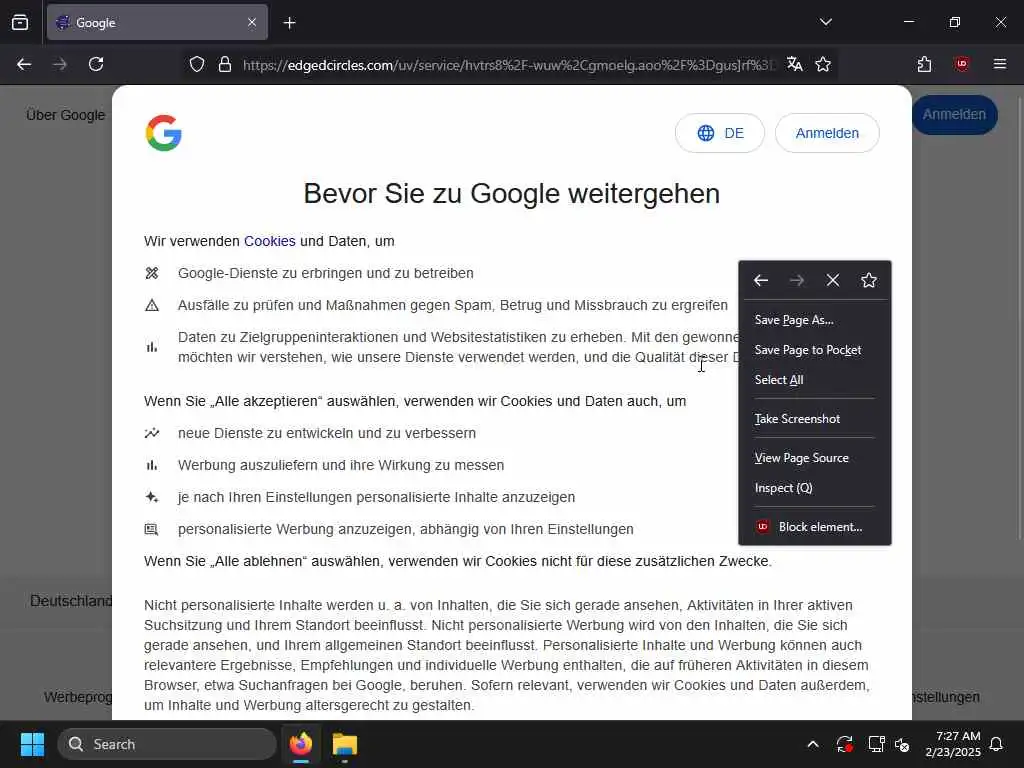Screen dimensions: 1024x768
Task: Open a new tab with plus button
Action: coord(290,23)
